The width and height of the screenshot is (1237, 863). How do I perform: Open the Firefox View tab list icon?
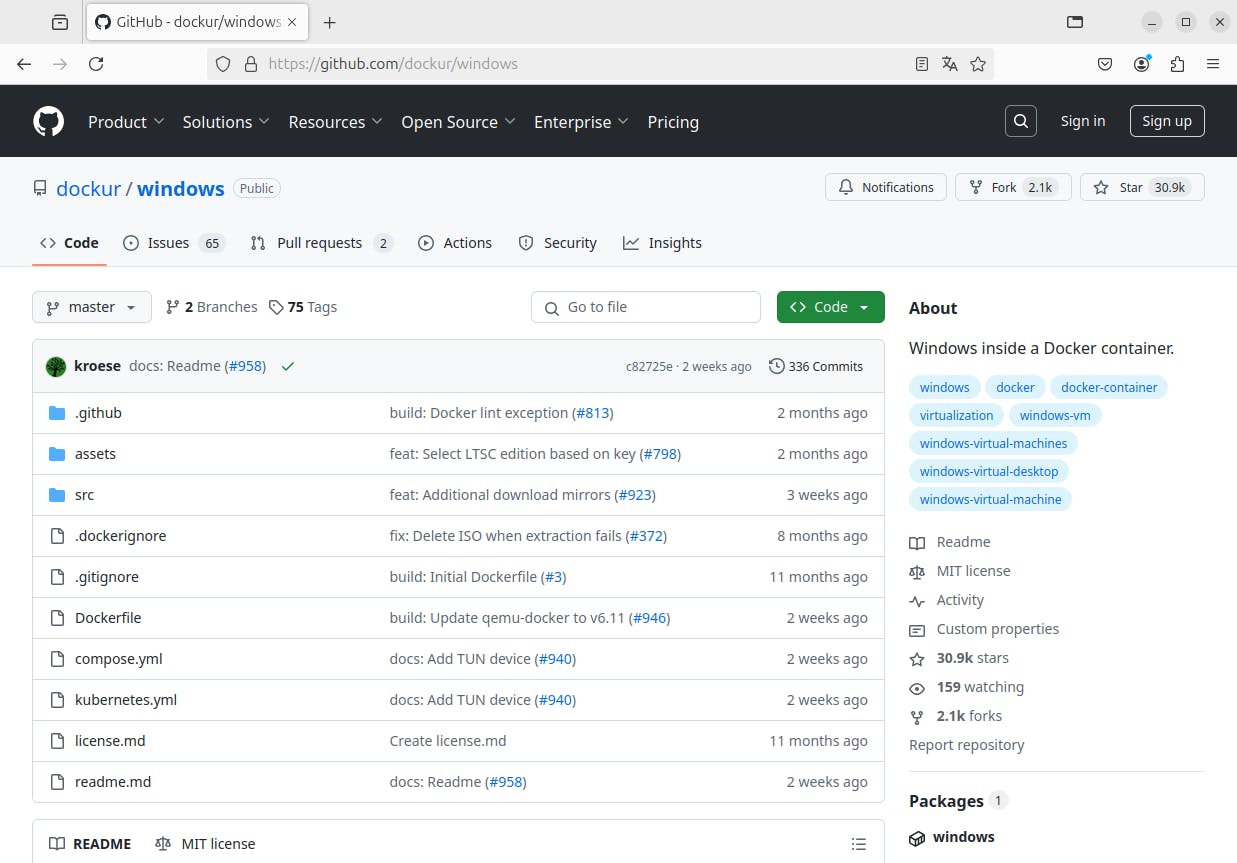(60, 22)
